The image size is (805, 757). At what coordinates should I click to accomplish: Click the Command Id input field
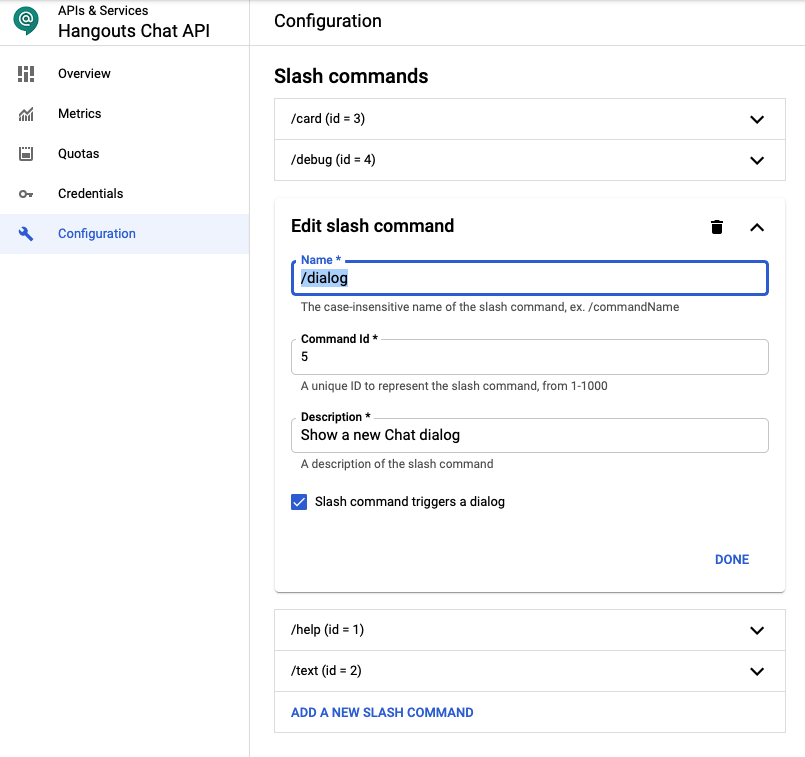coord(530,357)
